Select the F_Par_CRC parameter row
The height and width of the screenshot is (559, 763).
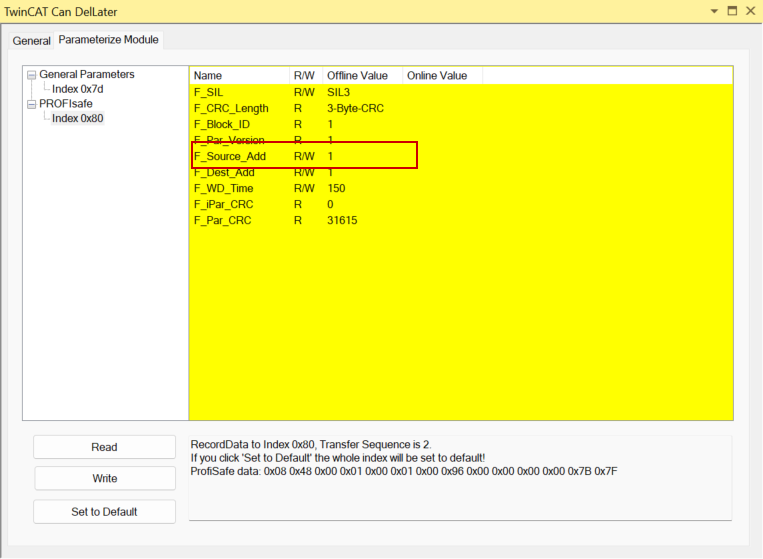[x=461, y=220]
